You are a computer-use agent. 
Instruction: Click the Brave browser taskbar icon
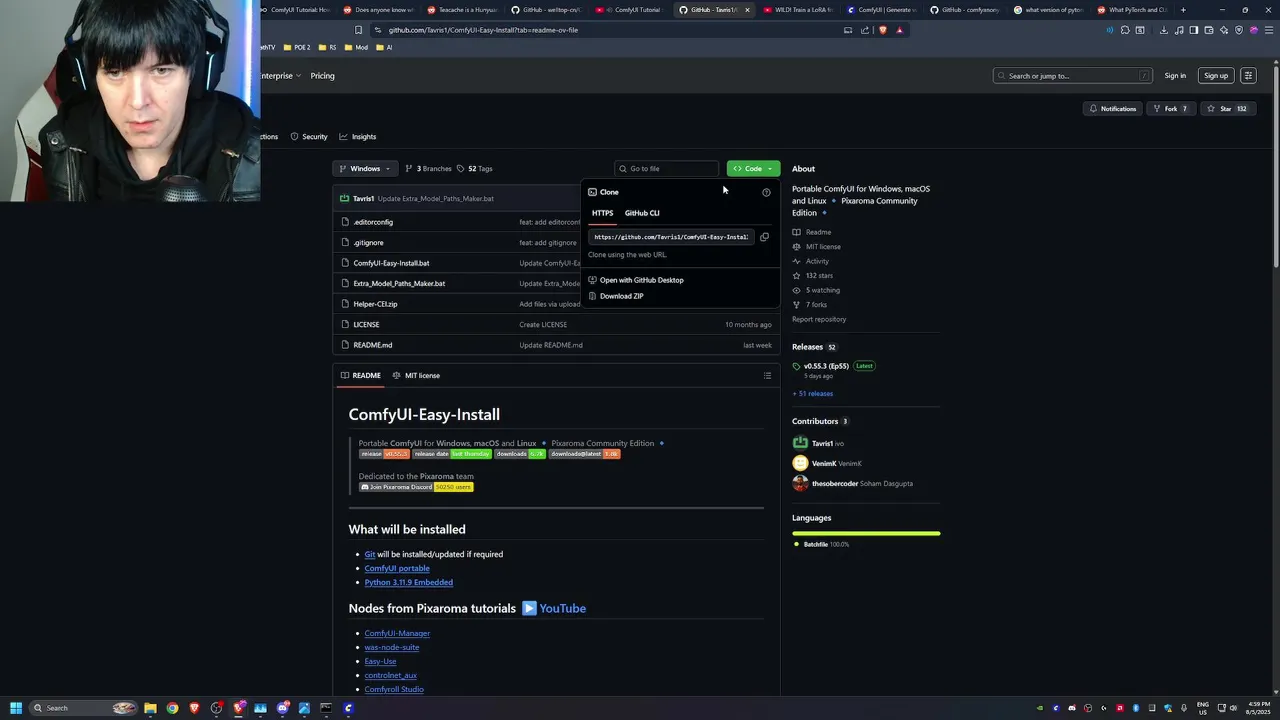click(x=194, y=708)
